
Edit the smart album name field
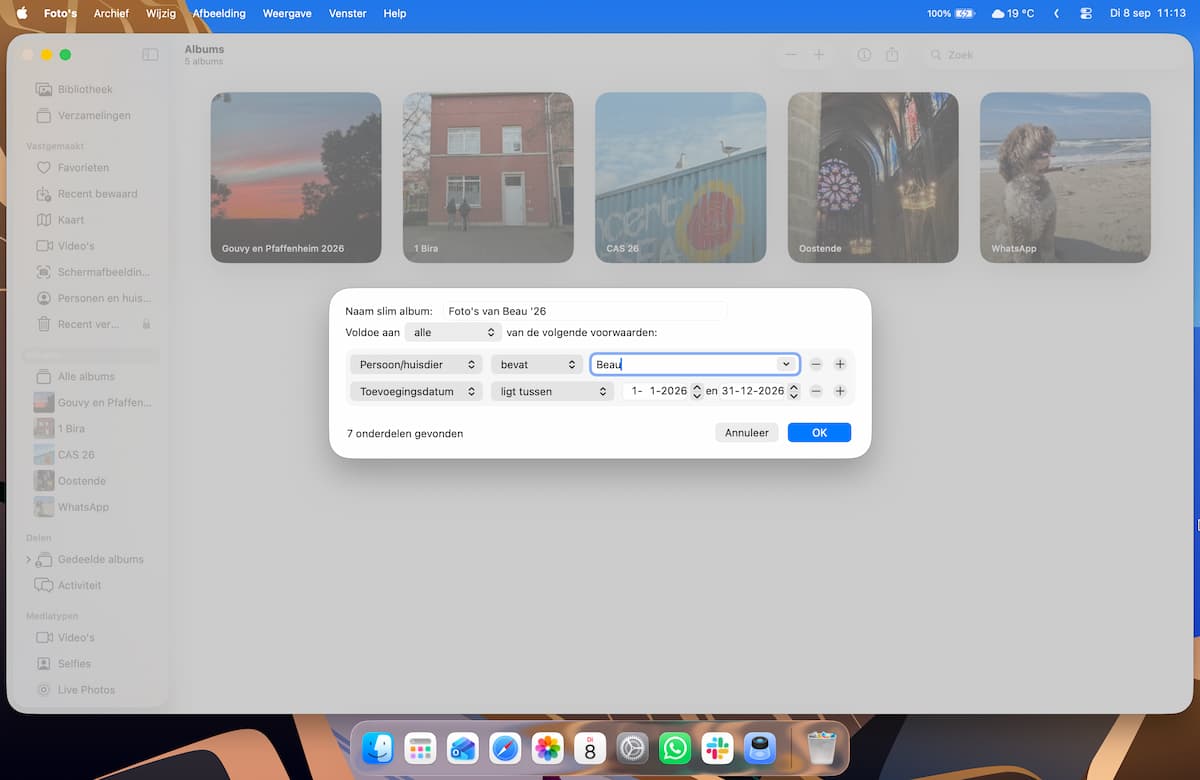click(x=585, y=311)
